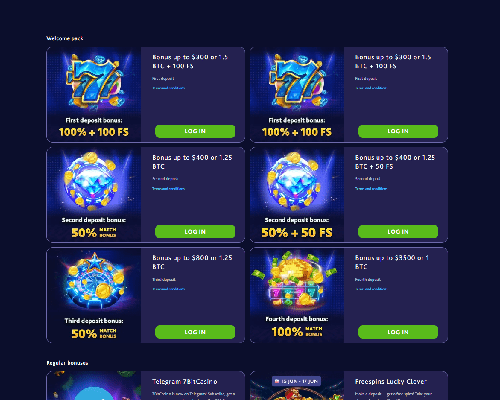Viewport: 500px width, 400px height.
Task: Log in on the 50% + 50 FS card
Action: click(398, 232)
